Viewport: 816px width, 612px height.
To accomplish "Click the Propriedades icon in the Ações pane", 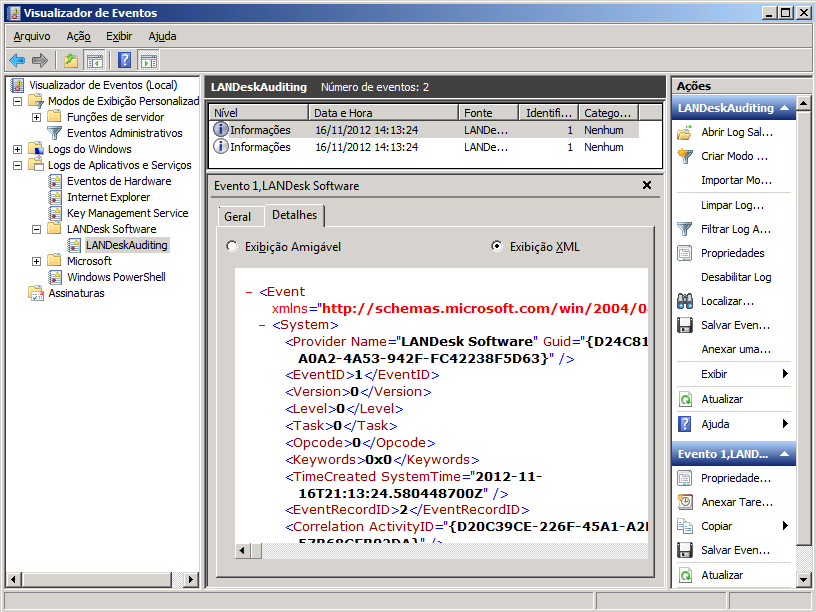I will [685, 253].
